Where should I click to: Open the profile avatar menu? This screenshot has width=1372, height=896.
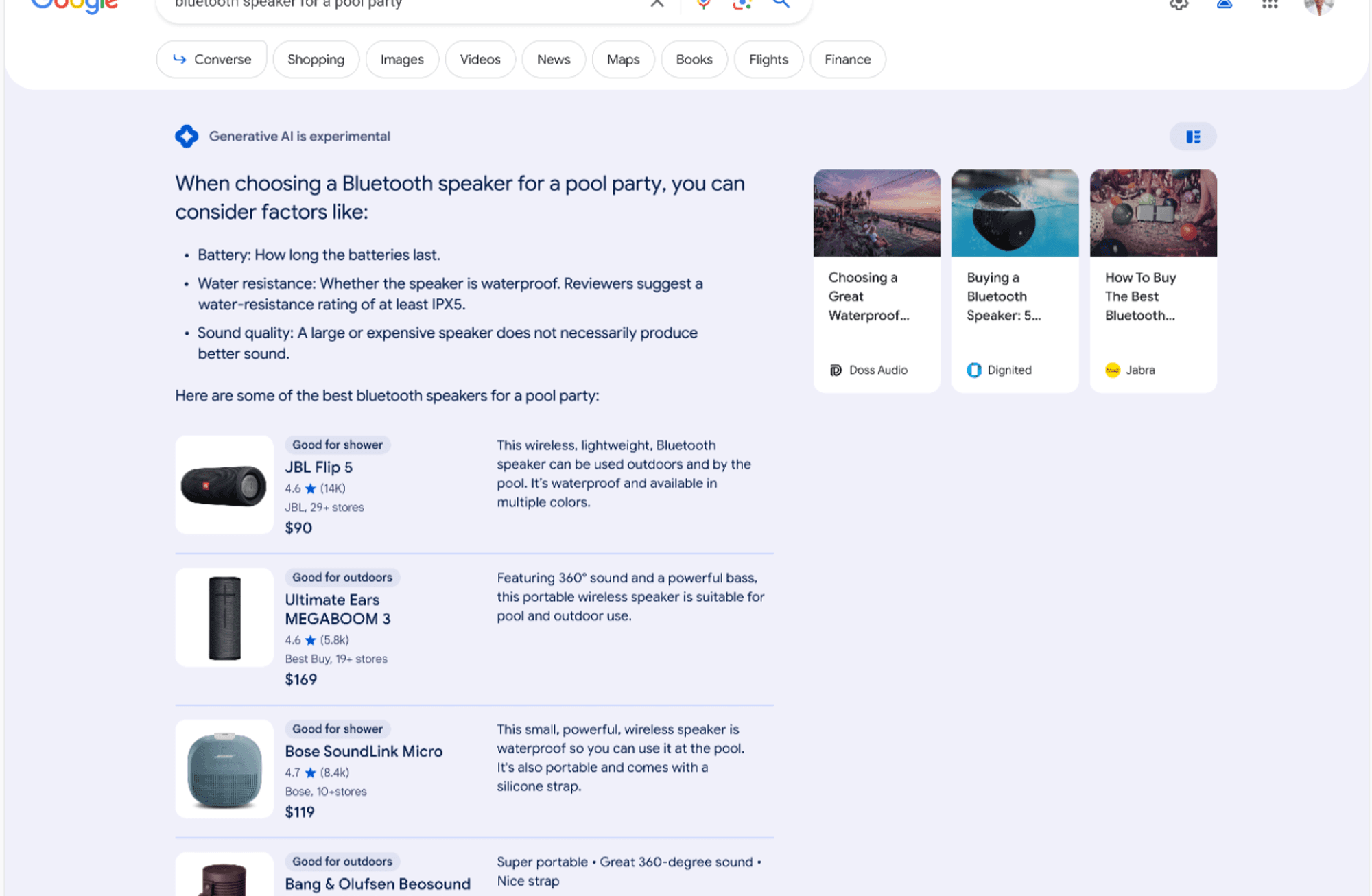pyautogui.click(x=1318, y=5)
